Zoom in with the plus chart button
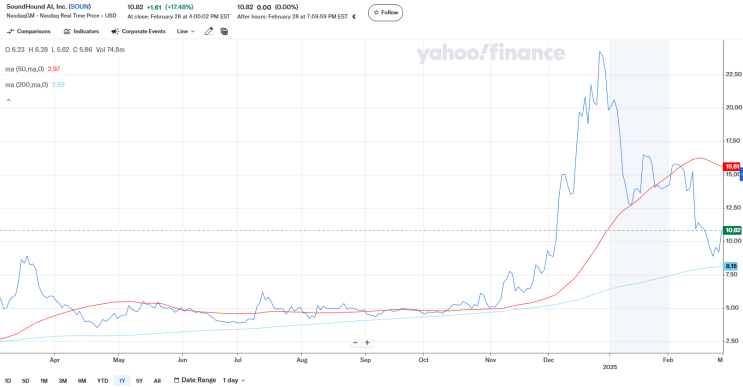Image resolution: width=743 pixels, height=387 pixels. click(x=367, y=342)
